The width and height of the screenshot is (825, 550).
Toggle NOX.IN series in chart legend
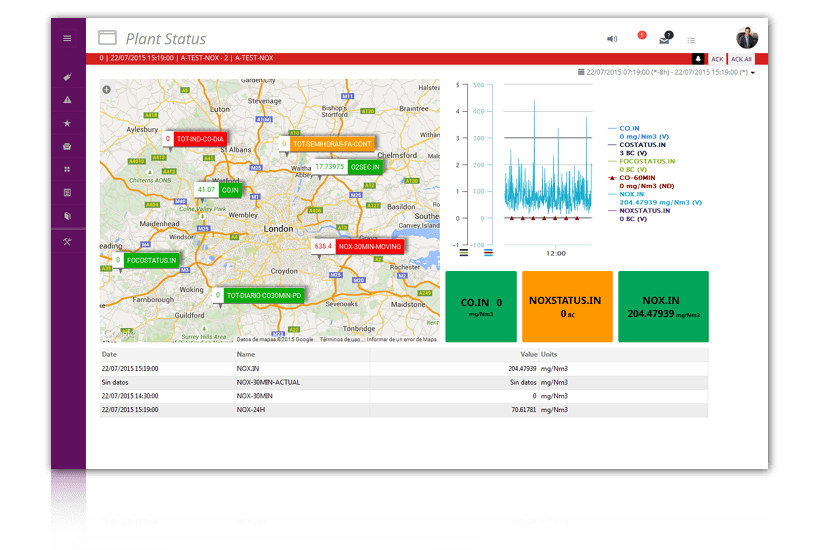tap(631, 194)
